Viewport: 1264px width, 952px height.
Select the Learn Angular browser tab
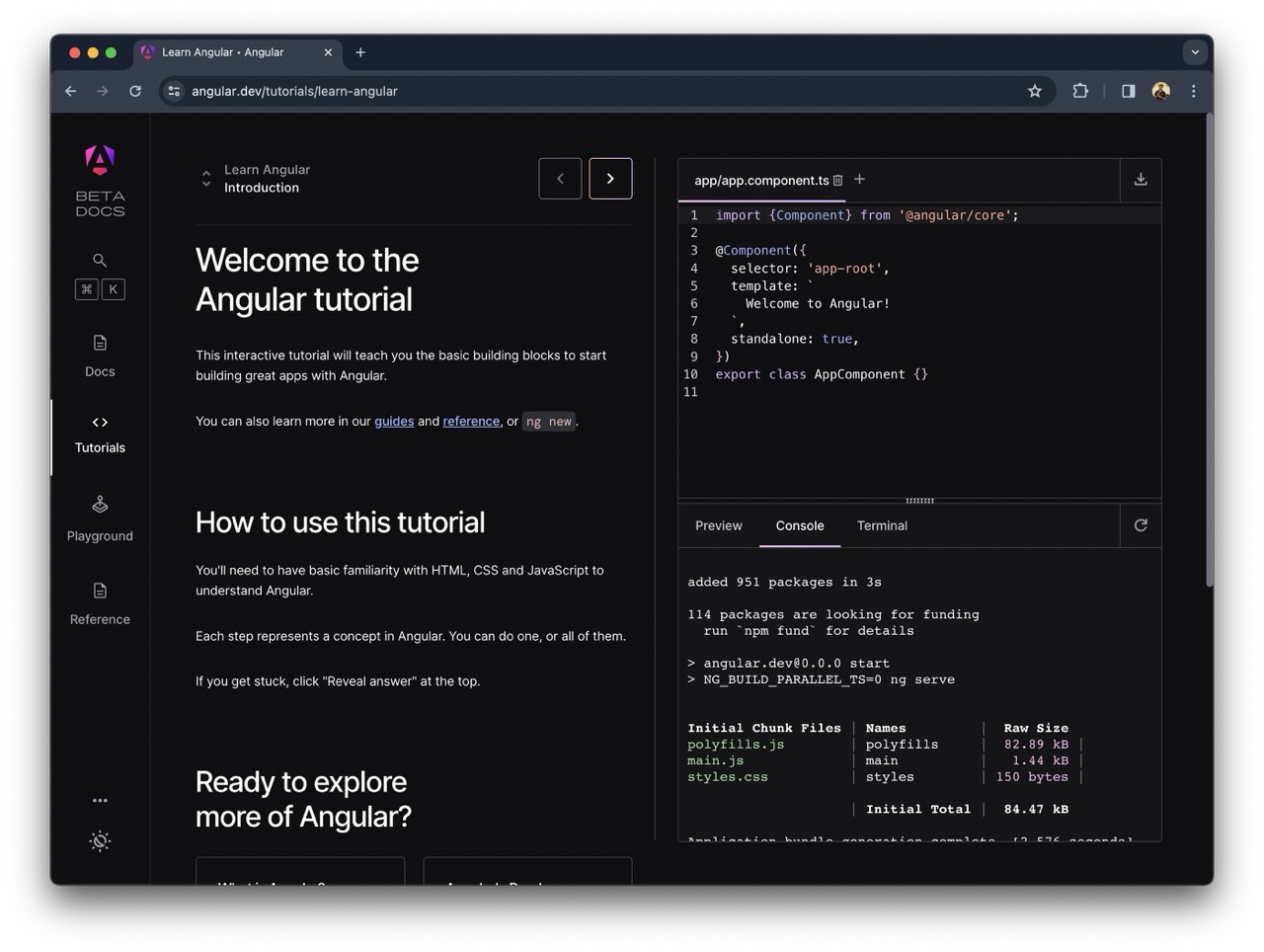[x=238, y=52]
